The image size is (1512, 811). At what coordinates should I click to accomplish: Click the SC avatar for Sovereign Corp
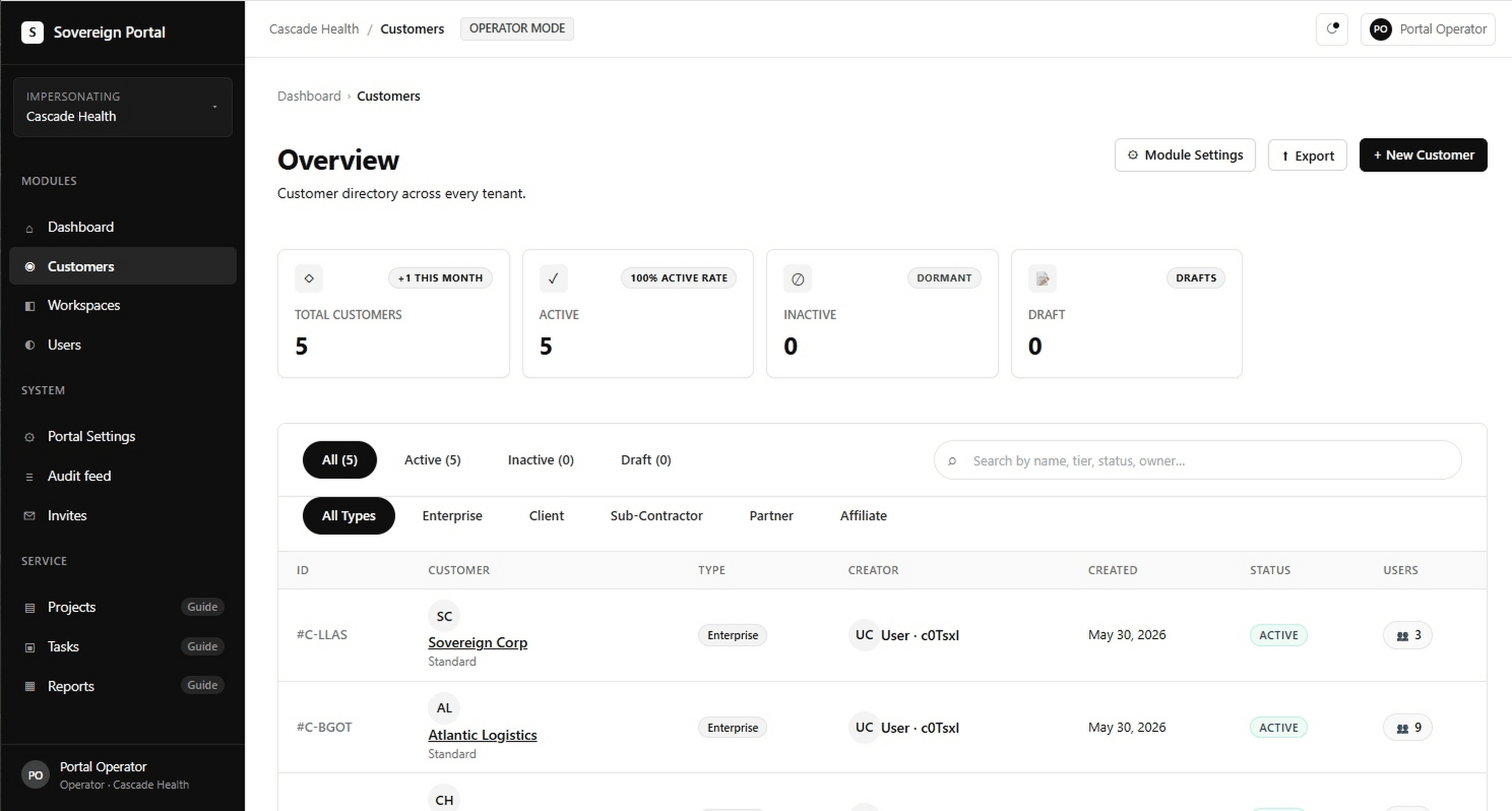pyautogui.click(x=445, y=616)
